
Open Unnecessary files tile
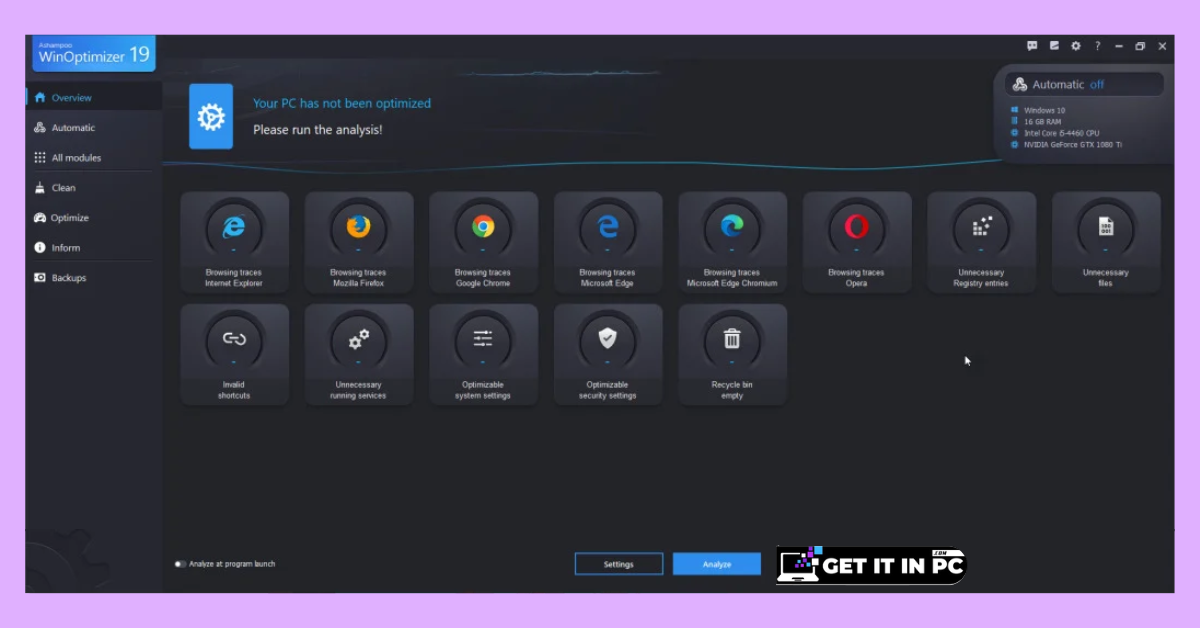click(1106, 242)
